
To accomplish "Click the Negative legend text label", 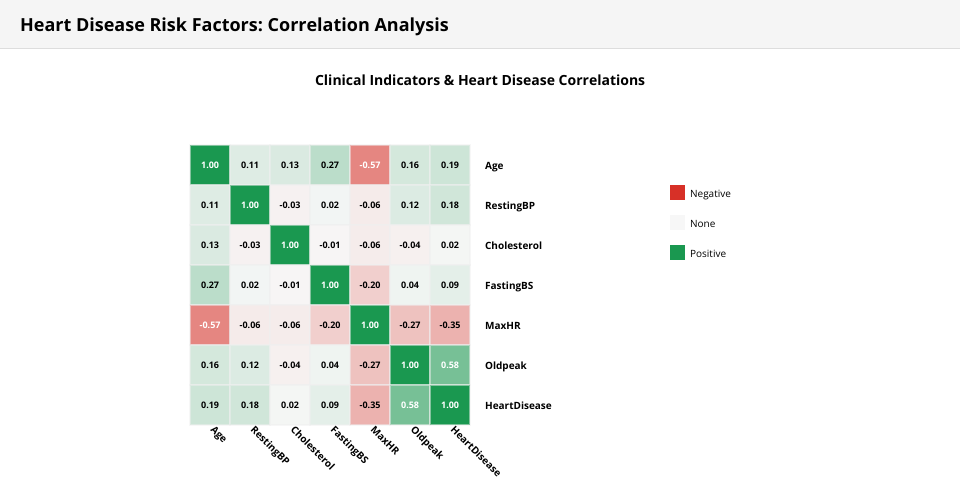I will tap(710, 193).
